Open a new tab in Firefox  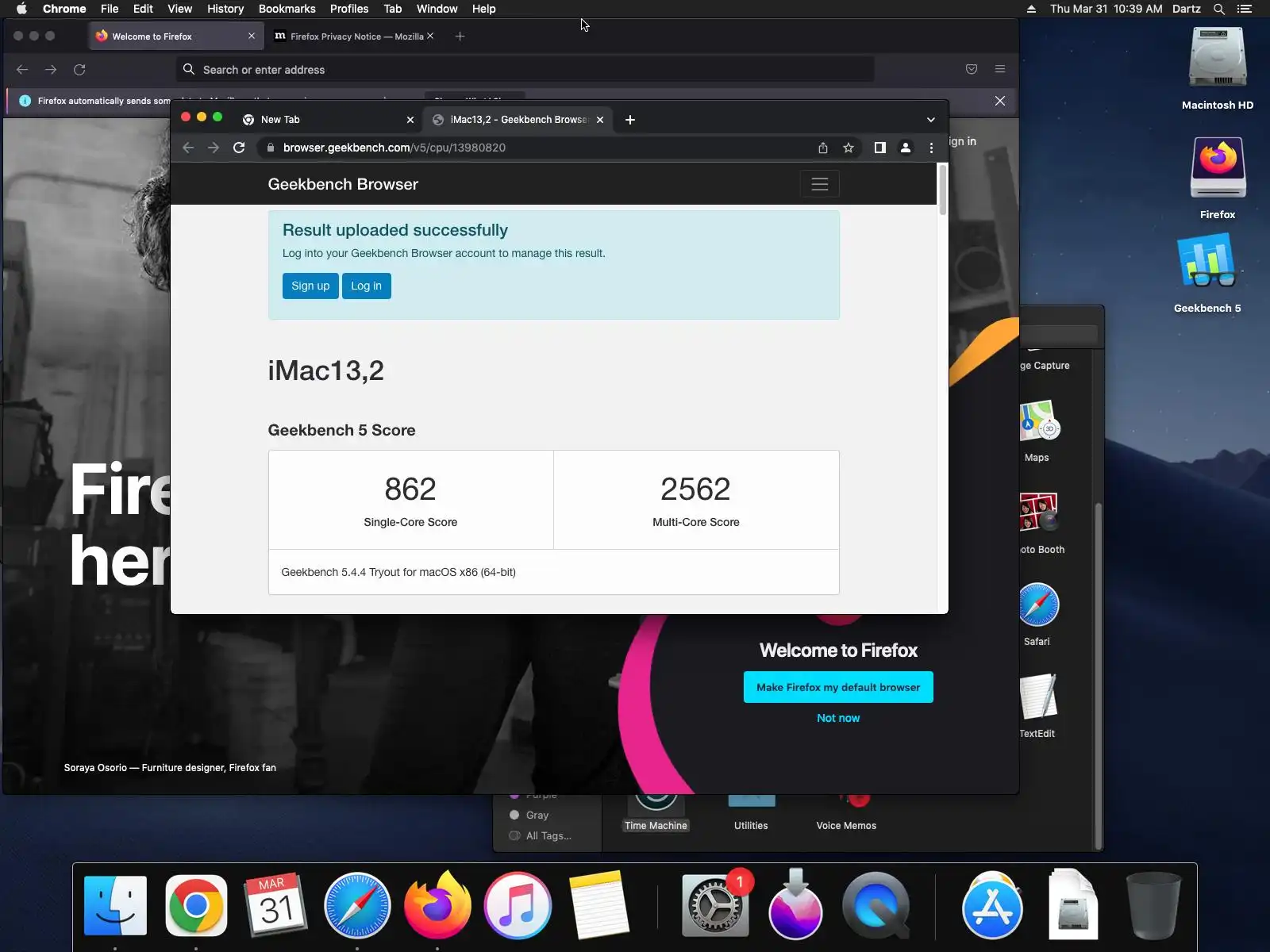tap(460, 36)
